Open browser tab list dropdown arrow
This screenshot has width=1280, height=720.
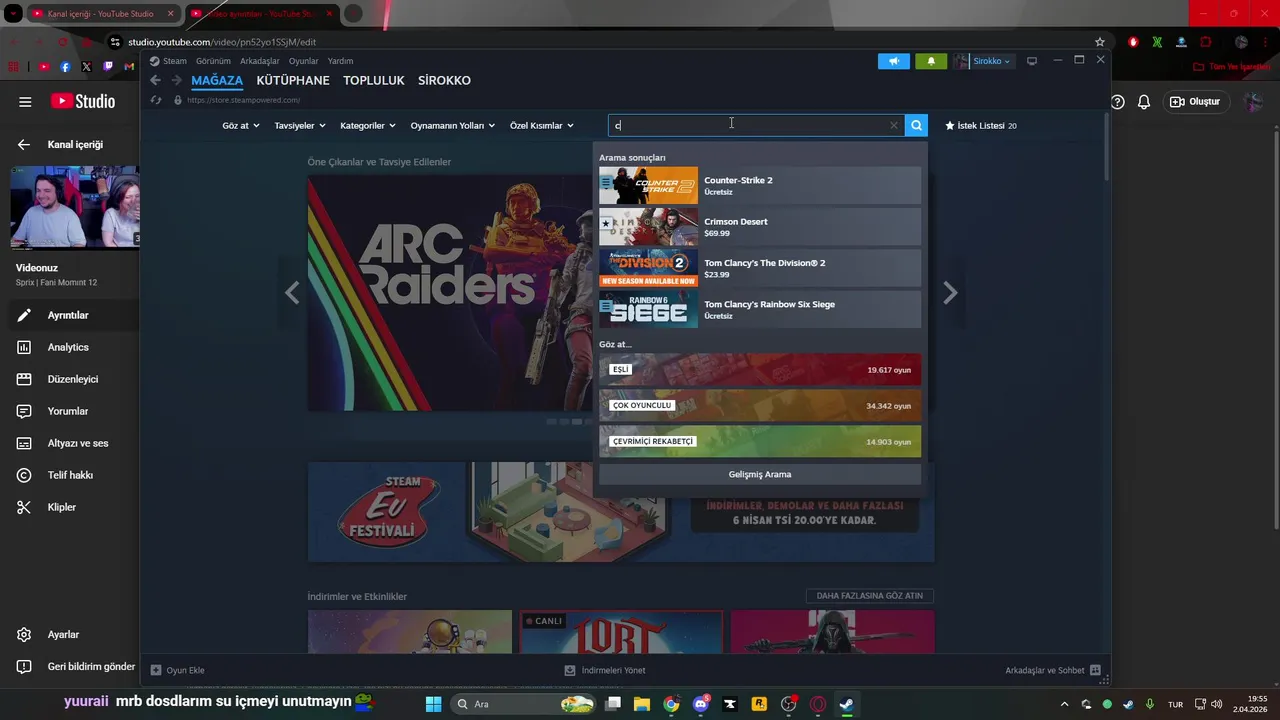coord(14,14)
